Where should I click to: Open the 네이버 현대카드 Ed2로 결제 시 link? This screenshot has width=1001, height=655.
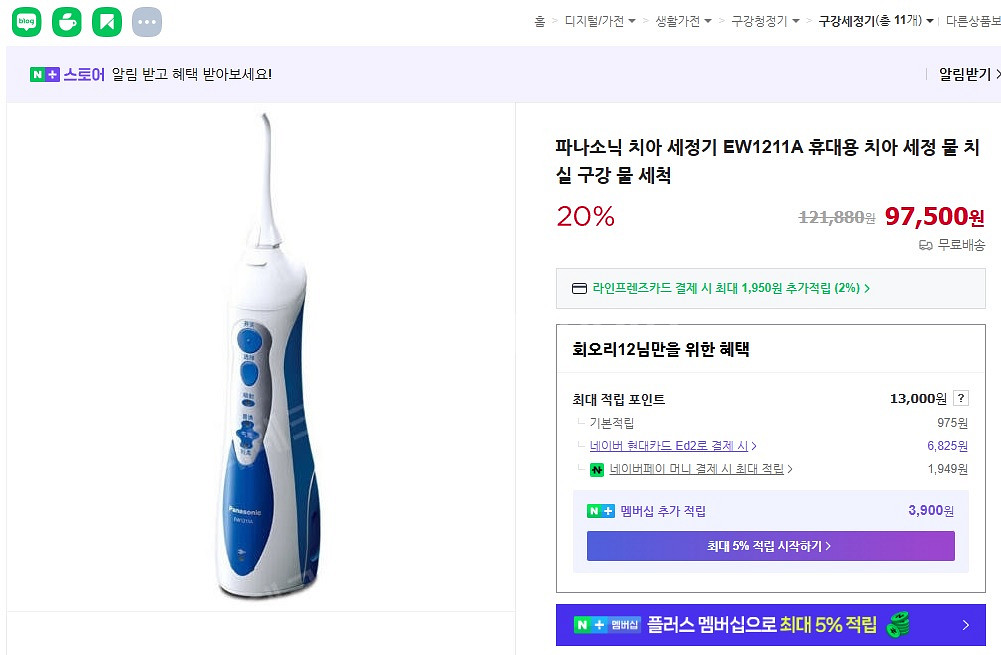(x=672, y=446)
